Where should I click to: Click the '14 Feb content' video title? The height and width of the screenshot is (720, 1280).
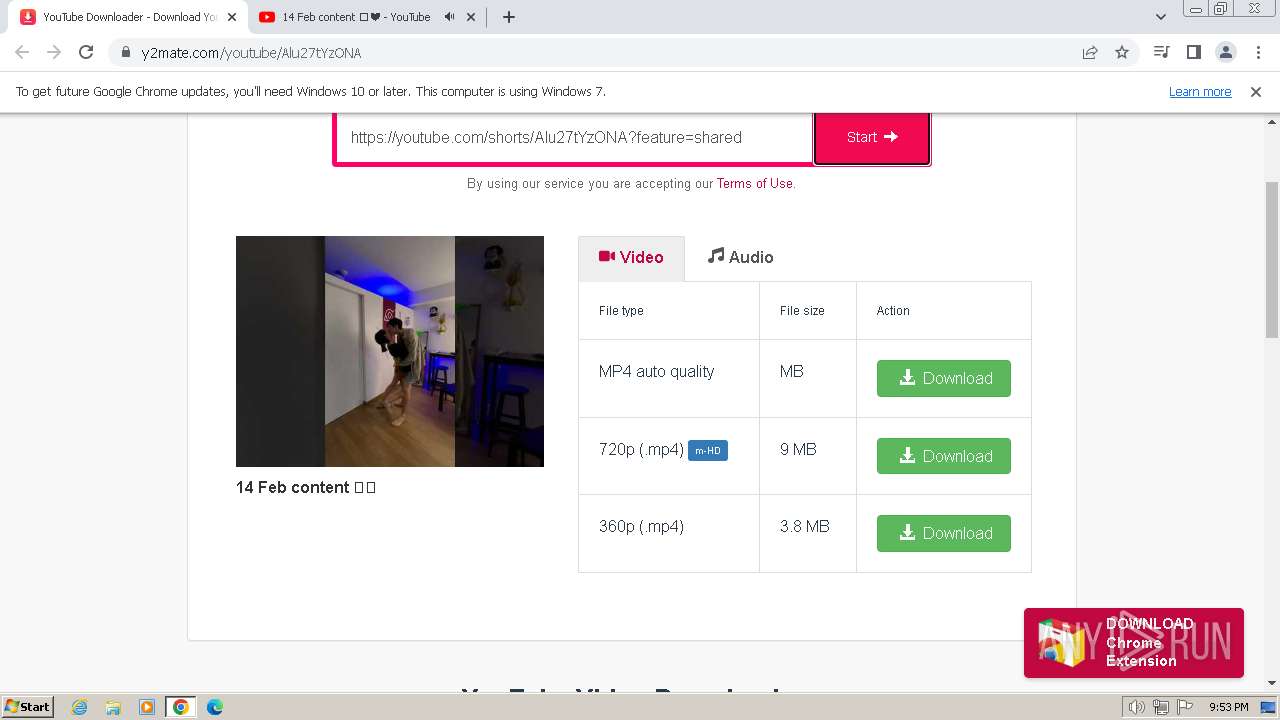click(306, 487)
